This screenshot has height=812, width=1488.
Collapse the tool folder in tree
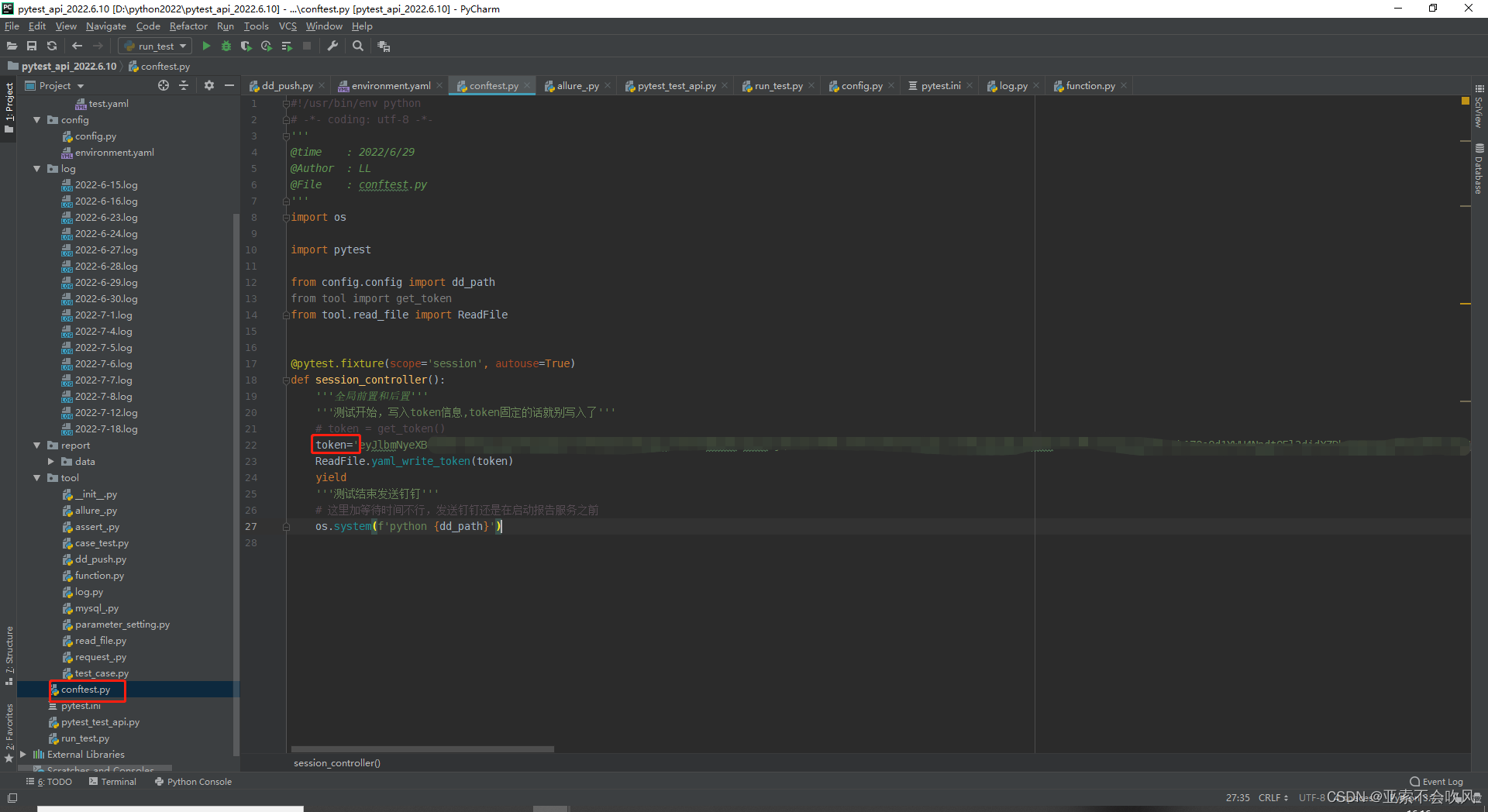coord(36,478)
